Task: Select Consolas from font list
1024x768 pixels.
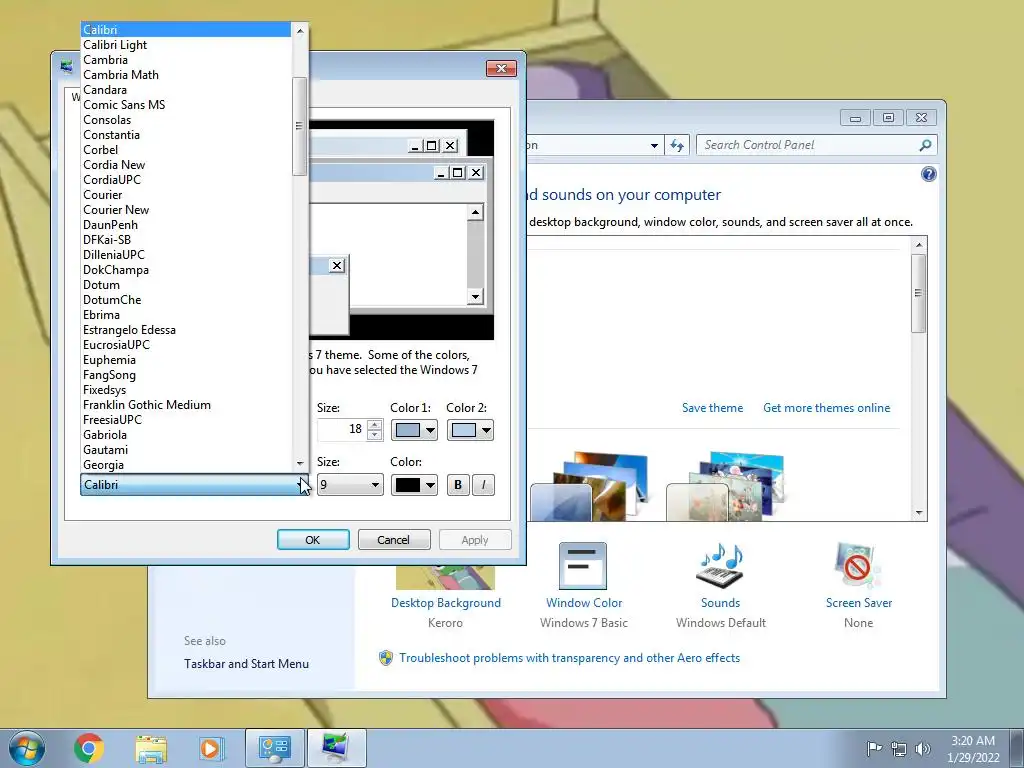Action: coord(185,120)
